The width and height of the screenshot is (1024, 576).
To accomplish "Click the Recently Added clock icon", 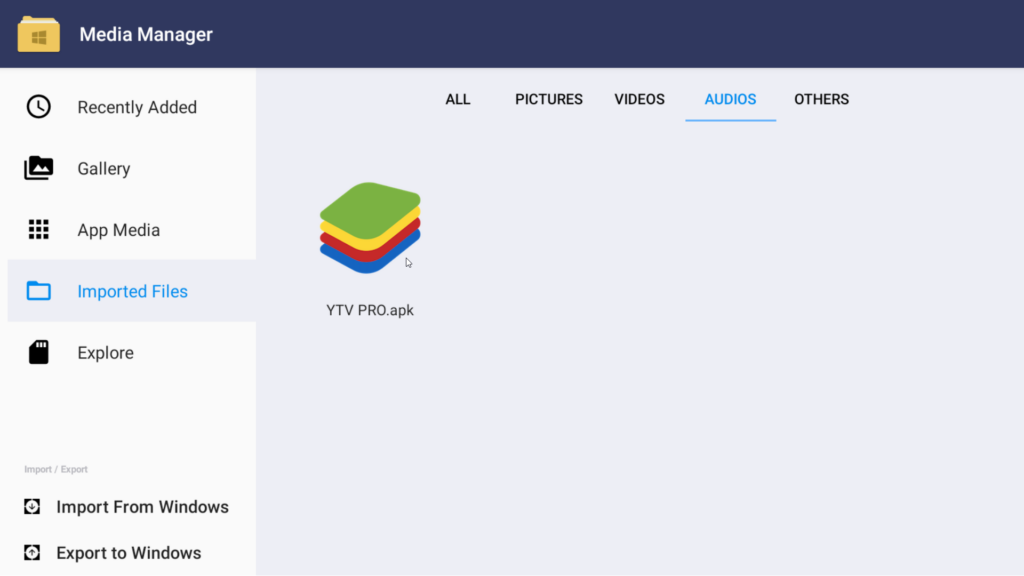I will (39, 106).
